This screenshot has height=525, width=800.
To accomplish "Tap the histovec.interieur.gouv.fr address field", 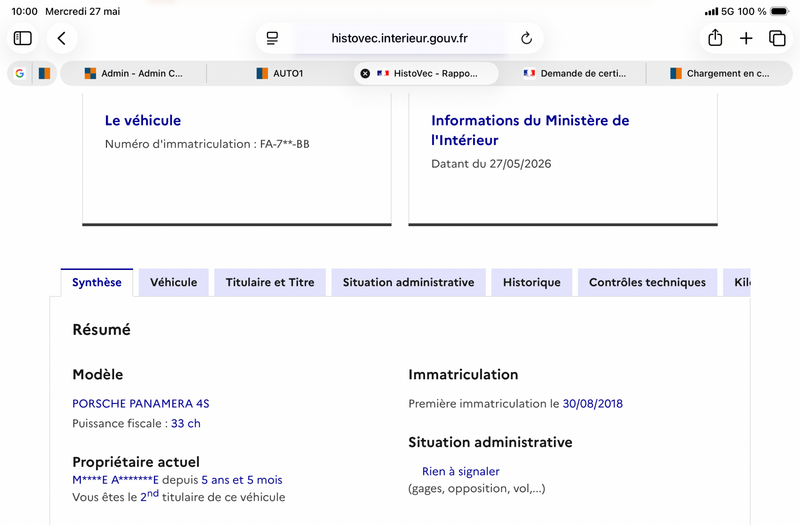I will click(399, 38).
